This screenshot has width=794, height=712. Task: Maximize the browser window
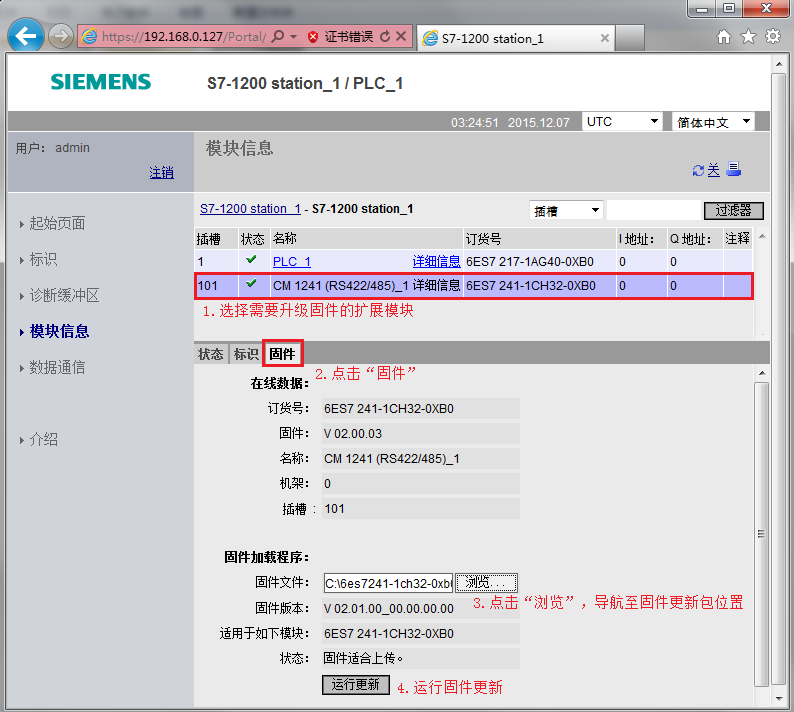click(x=729, y=9)
